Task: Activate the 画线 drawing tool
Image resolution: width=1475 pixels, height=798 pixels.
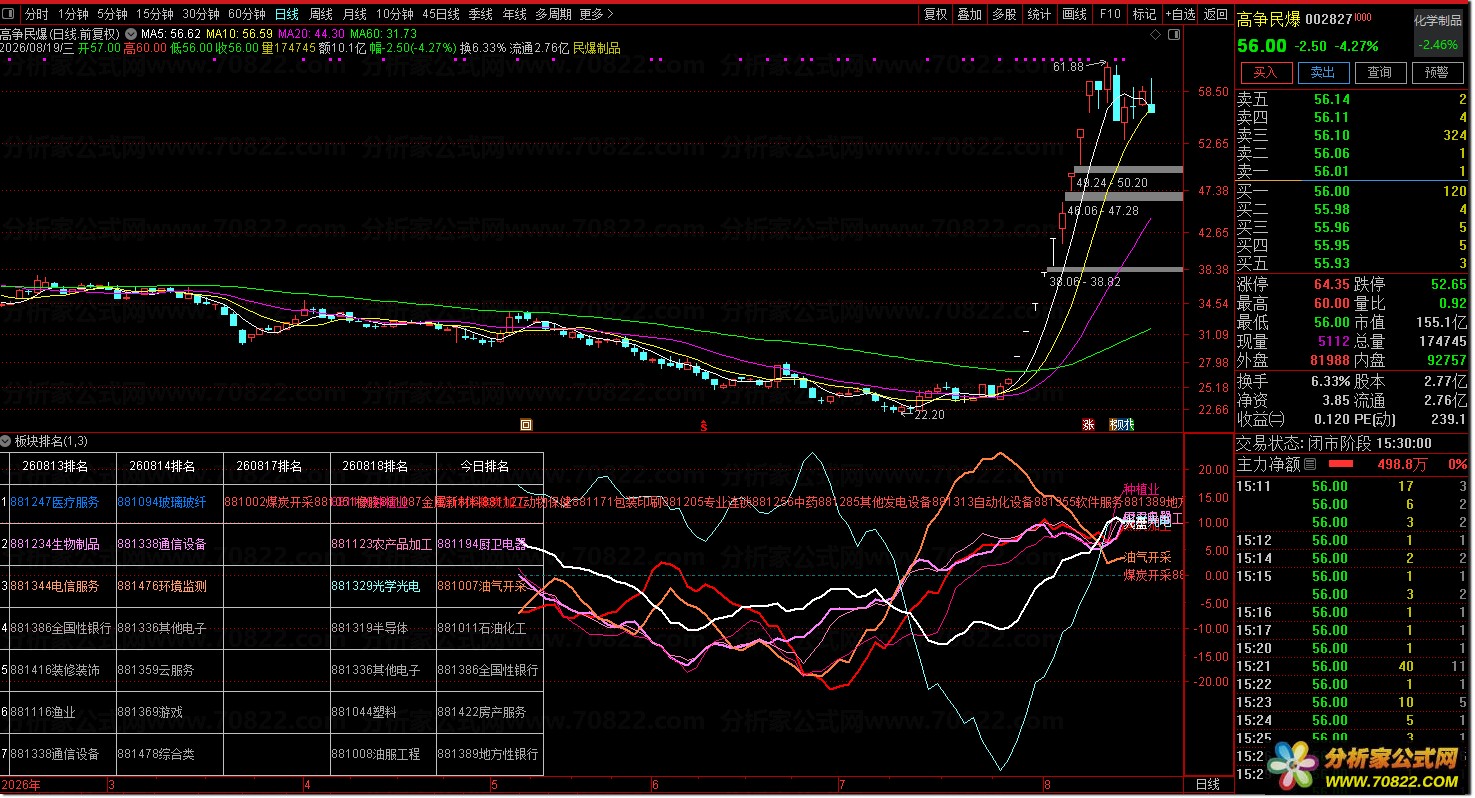Action: tap(1075, 14)
